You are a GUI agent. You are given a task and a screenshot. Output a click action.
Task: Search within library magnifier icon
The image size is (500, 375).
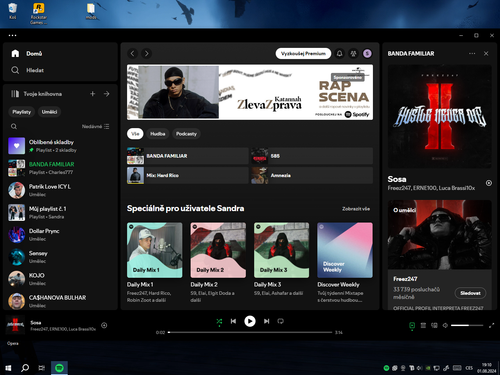[14, 126]
